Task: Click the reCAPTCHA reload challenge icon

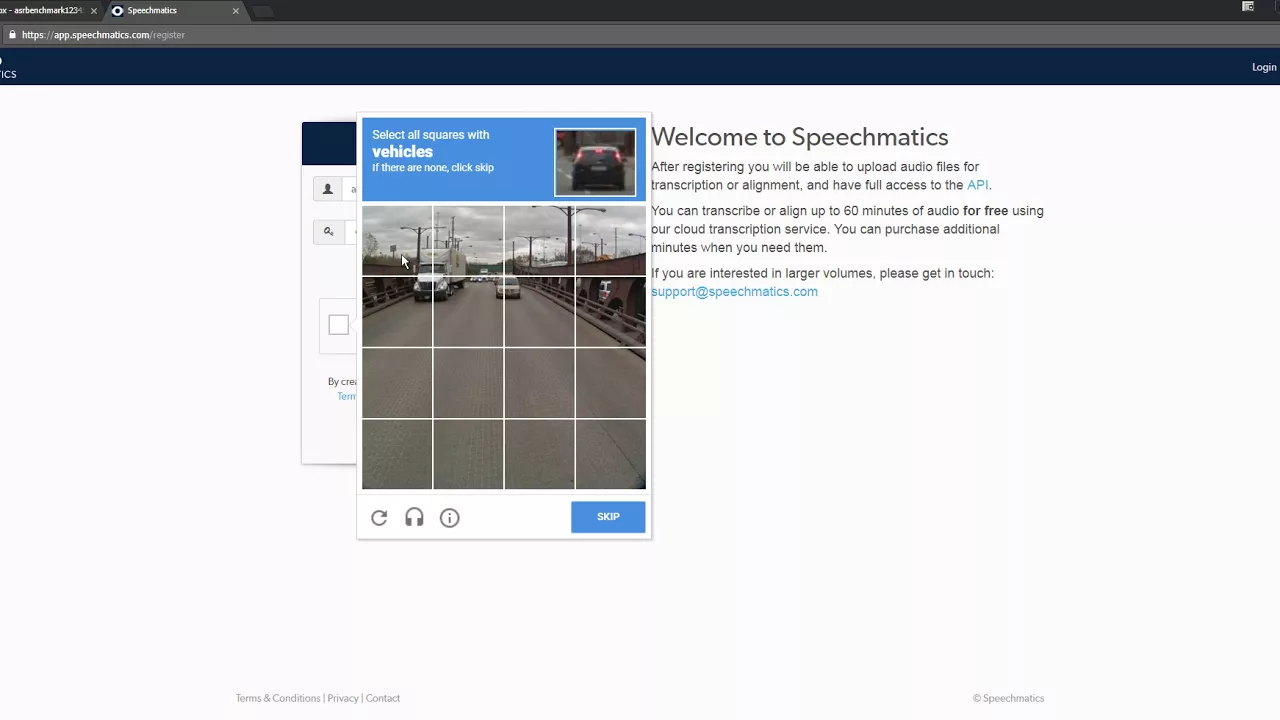Action: pos(379,517)
